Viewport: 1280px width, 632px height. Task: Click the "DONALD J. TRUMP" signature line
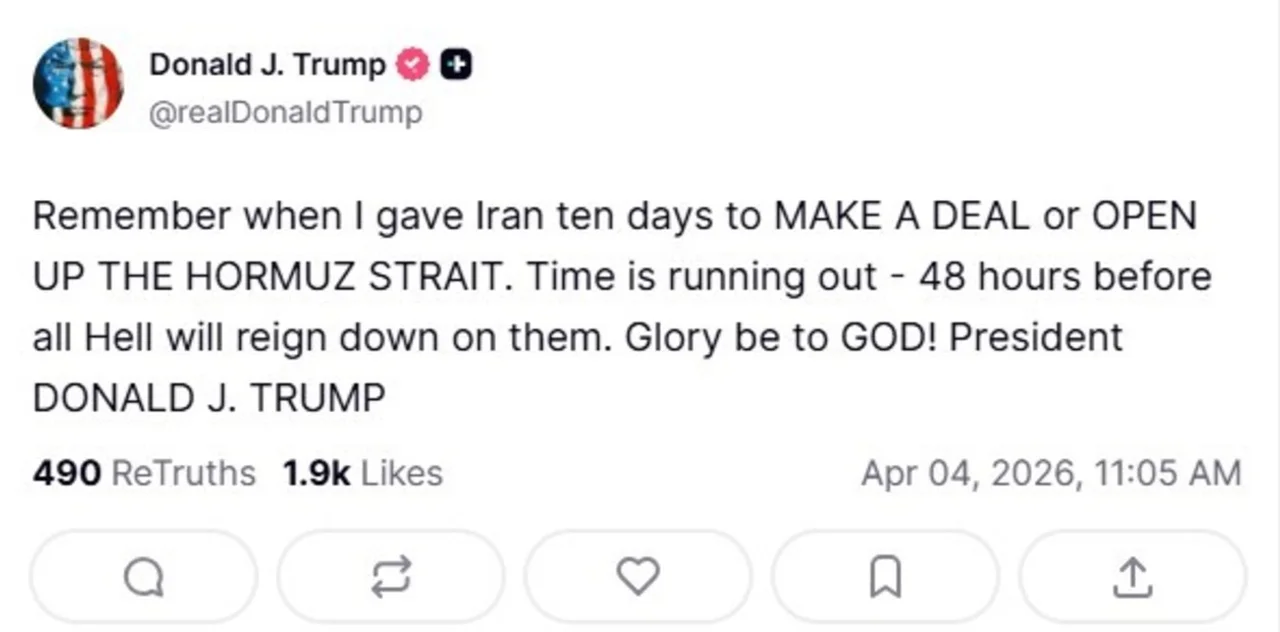209,398
